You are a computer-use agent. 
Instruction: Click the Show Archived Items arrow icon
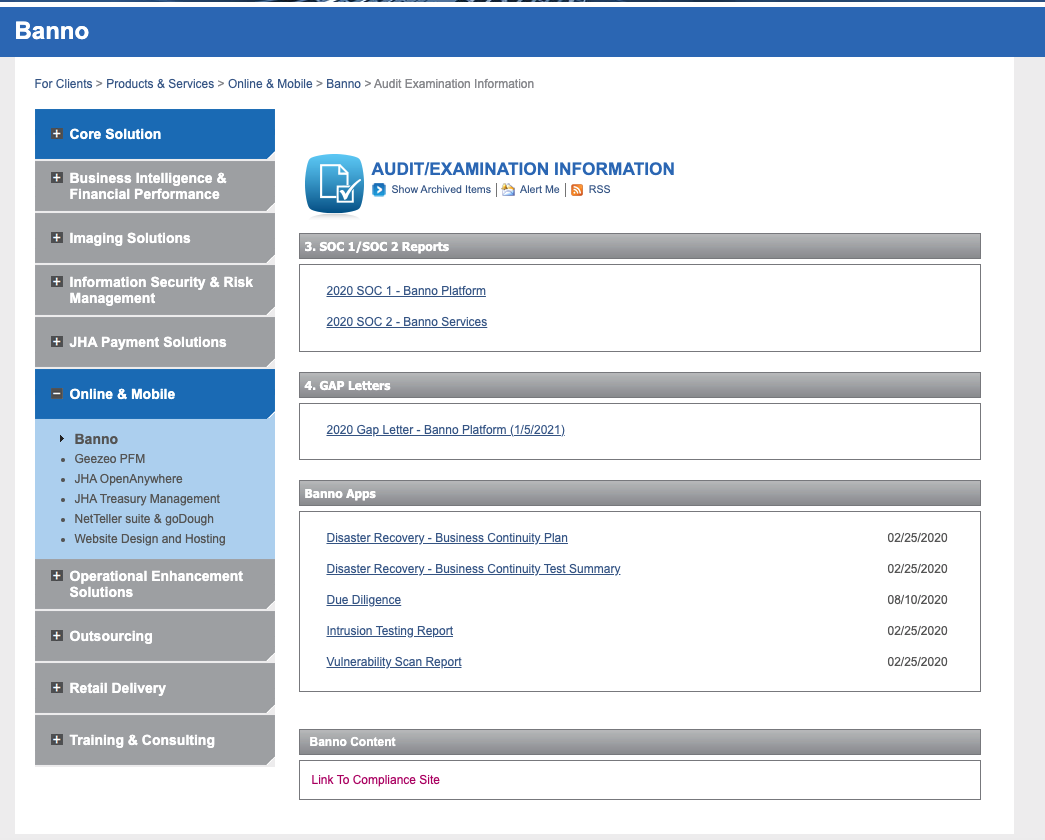(379, 190)
